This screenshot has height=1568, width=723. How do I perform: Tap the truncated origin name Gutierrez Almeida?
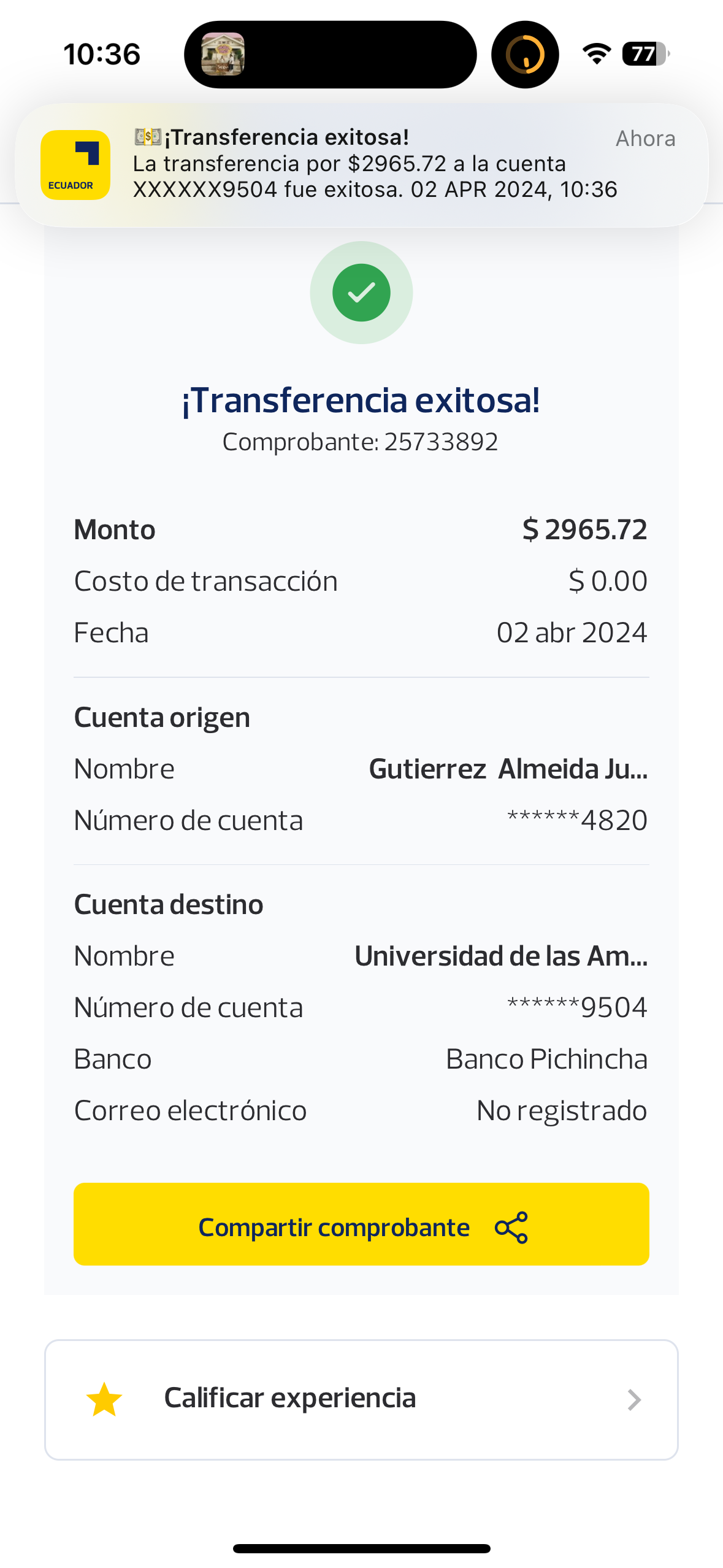508,769
